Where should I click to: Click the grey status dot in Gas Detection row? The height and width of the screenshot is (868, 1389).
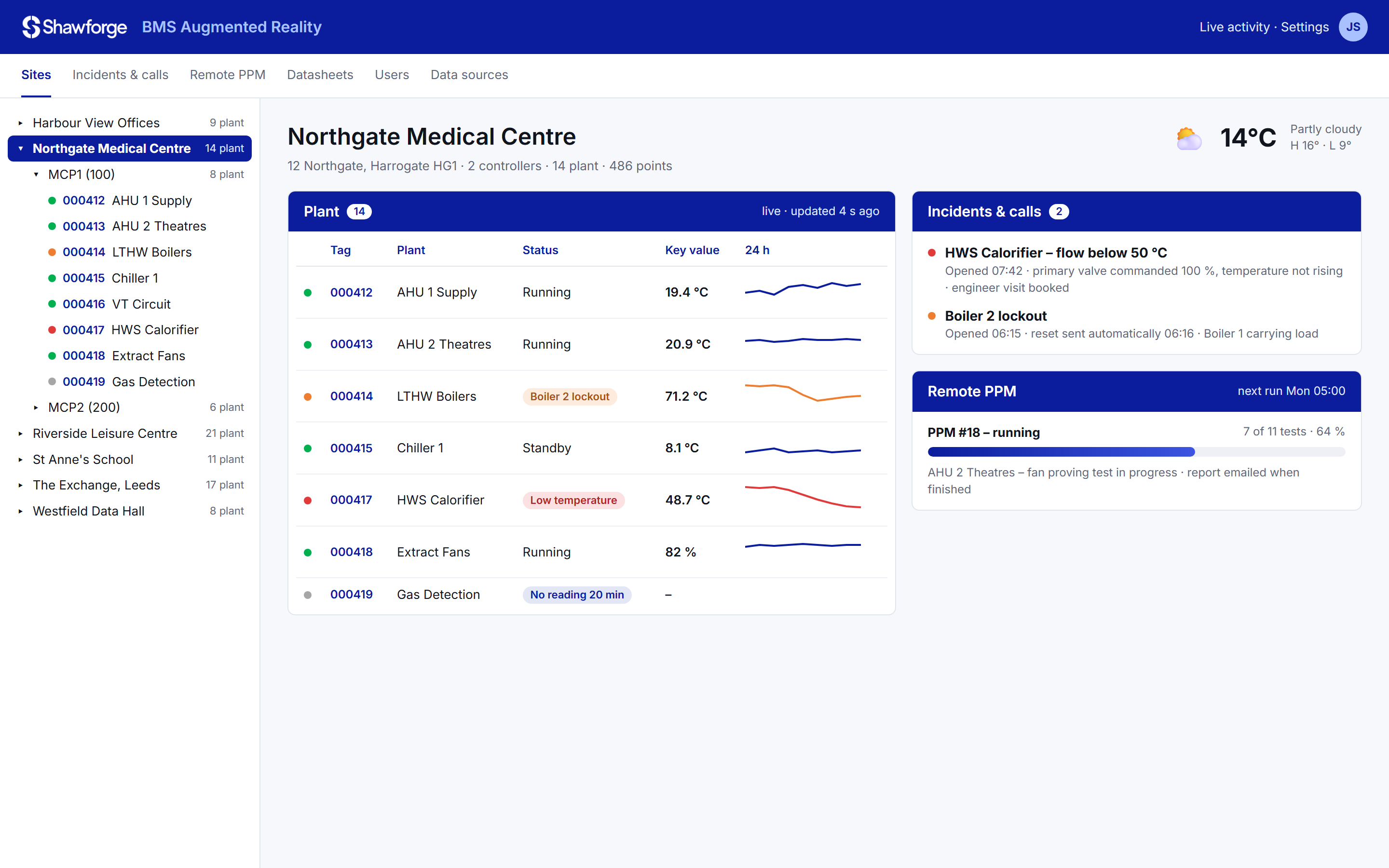(308, 595)
